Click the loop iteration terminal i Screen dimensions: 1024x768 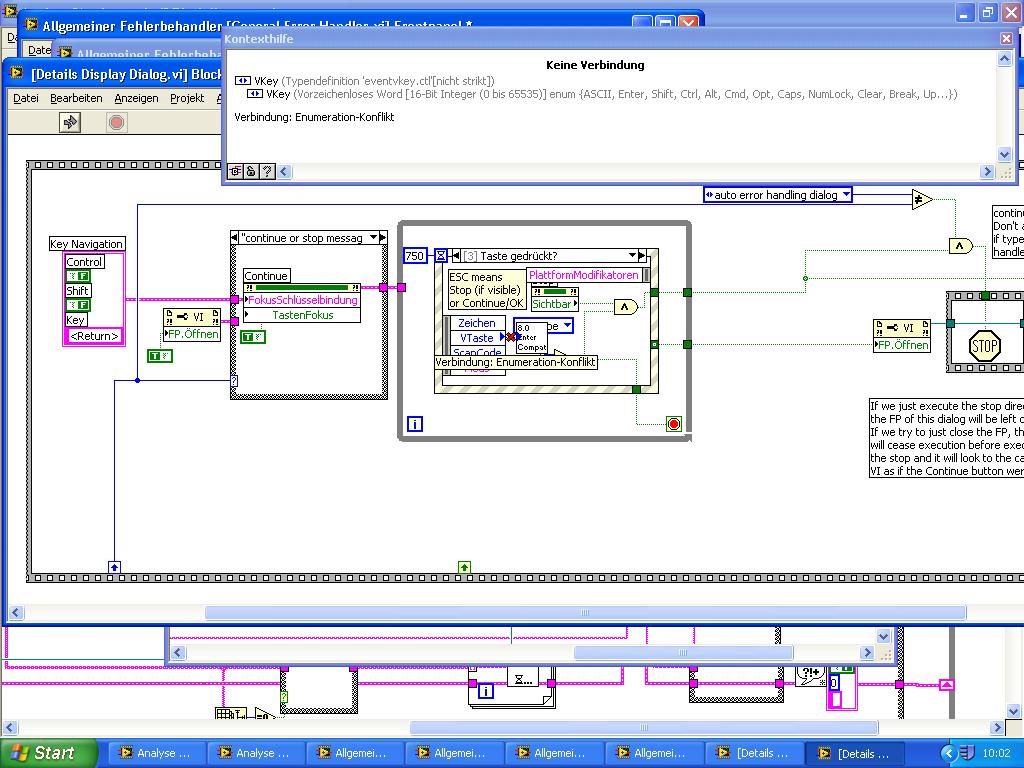415,424
